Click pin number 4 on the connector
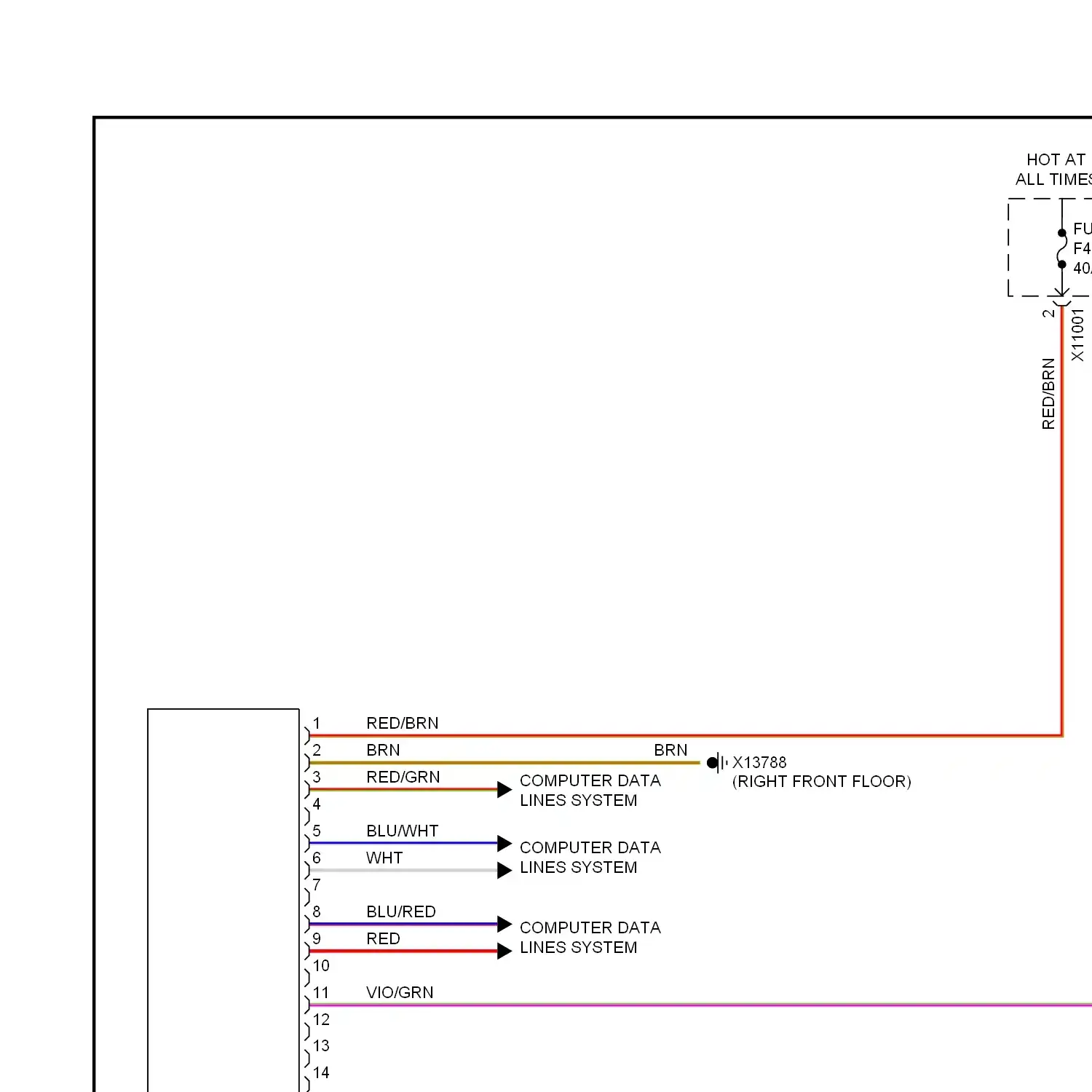Image resolution: width=1092 pixels, height=1092 pixels. [317, 804]
